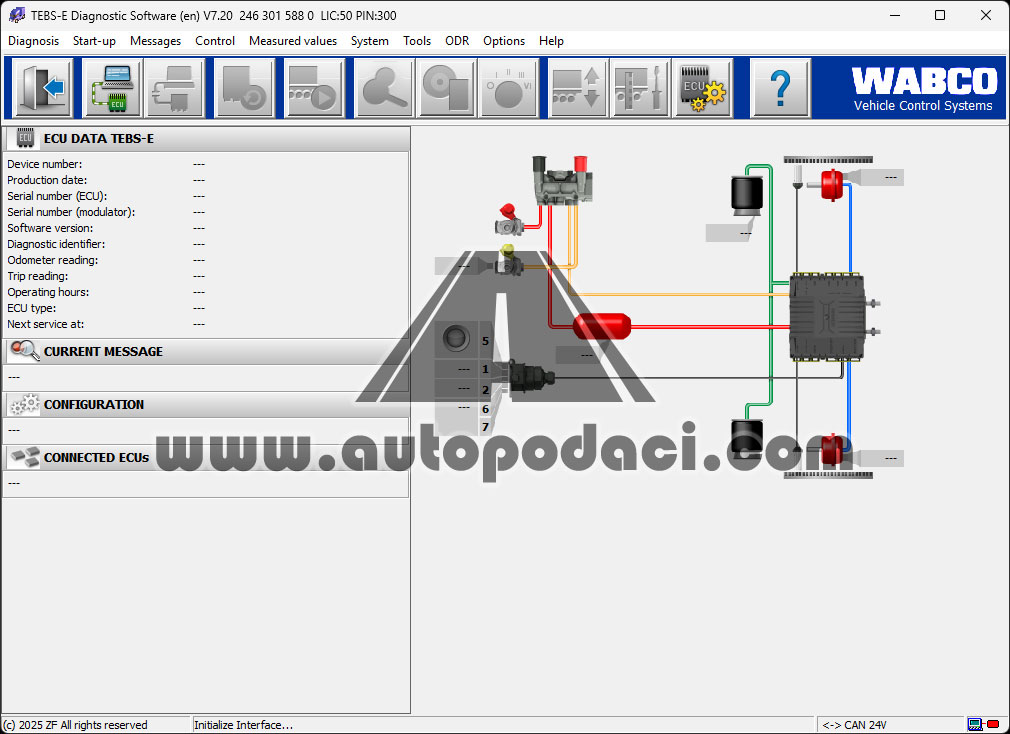Click the CURRENT MESSAGE section header

coord(206,352)
